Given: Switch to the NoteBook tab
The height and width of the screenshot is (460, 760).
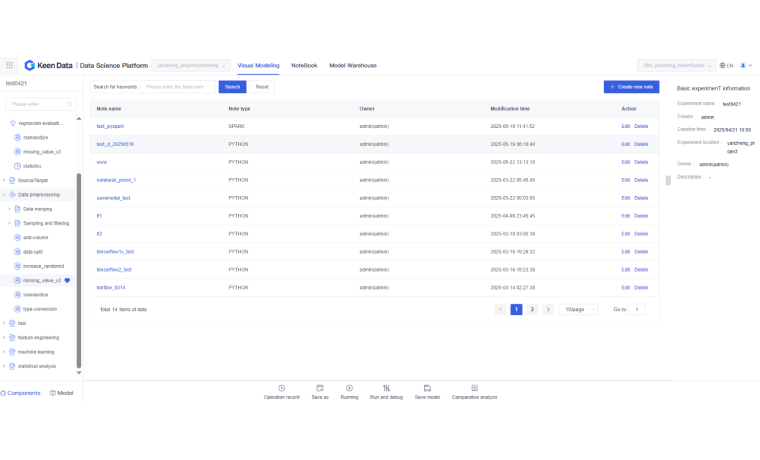Looking at the screenshot, I should point(304,65).
